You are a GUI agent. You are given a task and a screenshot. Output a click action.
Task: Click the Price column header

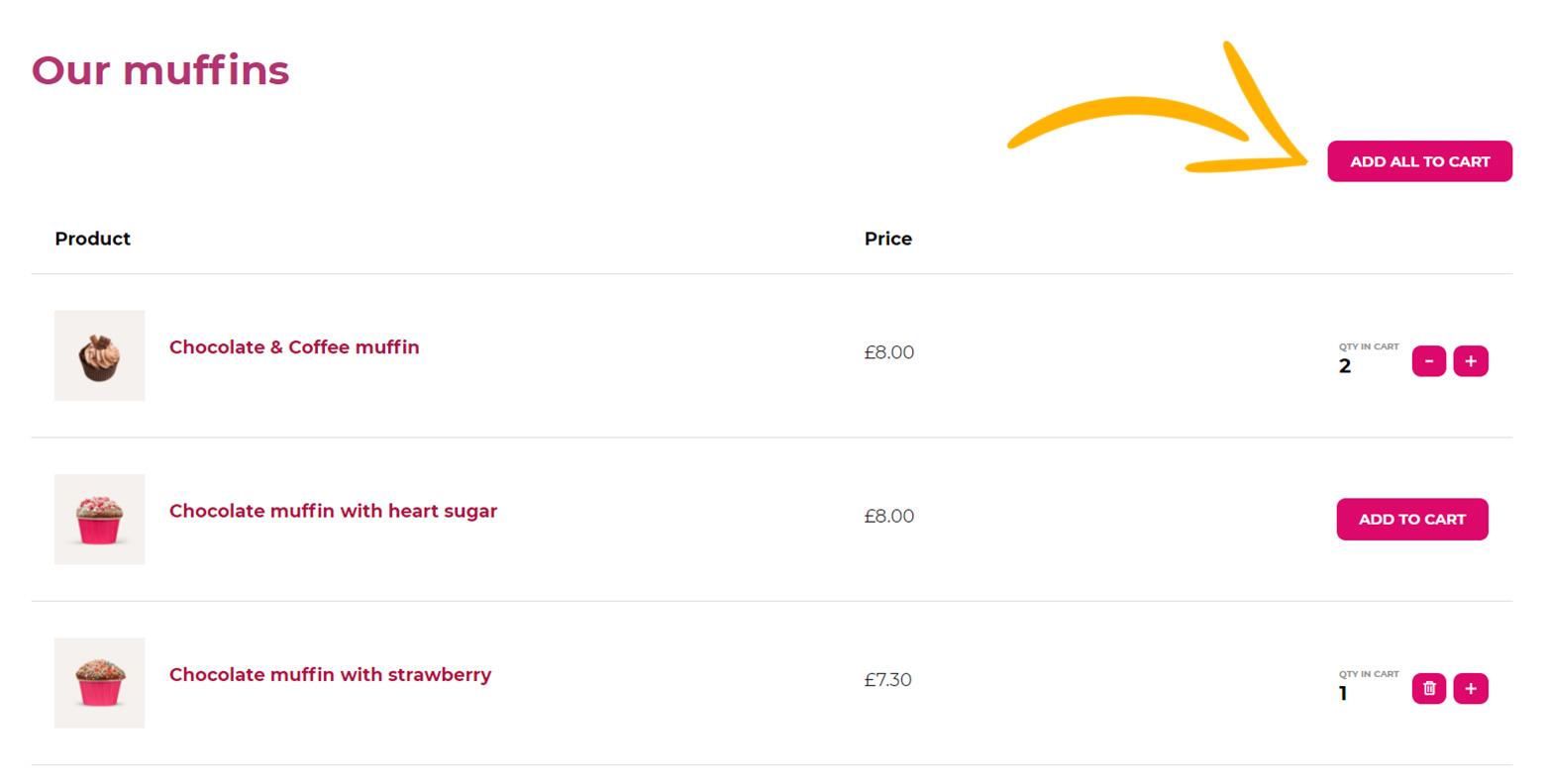tap(888, 239)
